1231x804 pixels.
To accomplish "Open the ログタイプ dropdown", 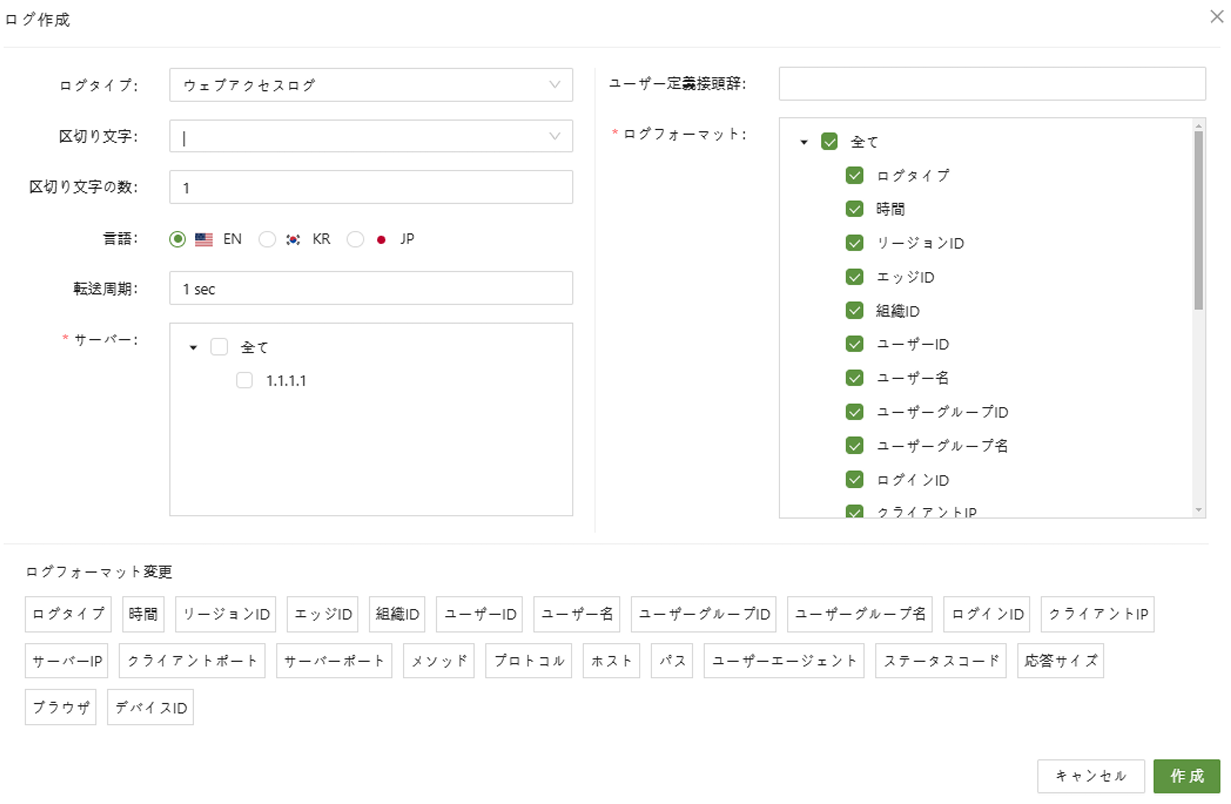I will point(370,85).
